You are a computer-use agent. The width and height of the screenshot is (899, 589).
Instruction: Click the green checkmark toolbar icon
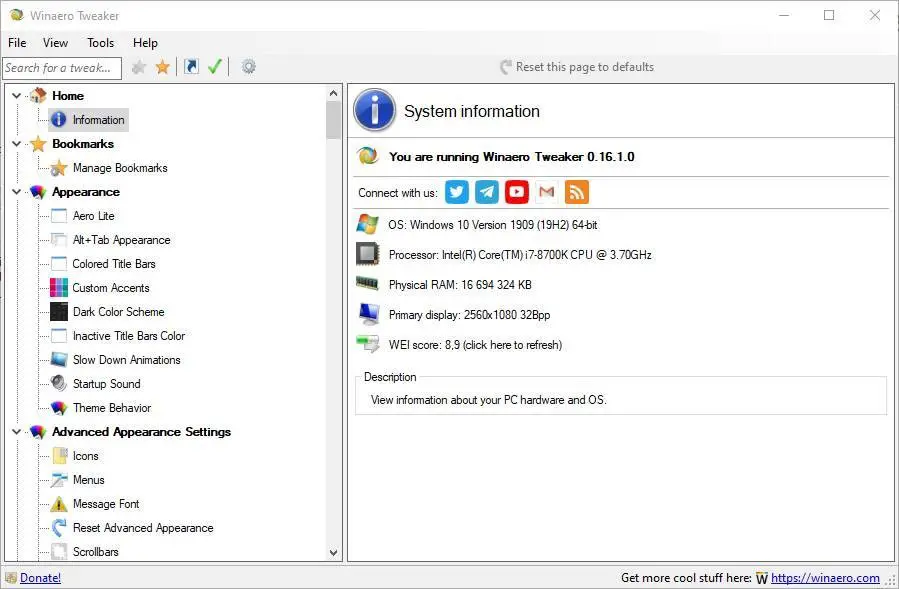tap(215, 67)
